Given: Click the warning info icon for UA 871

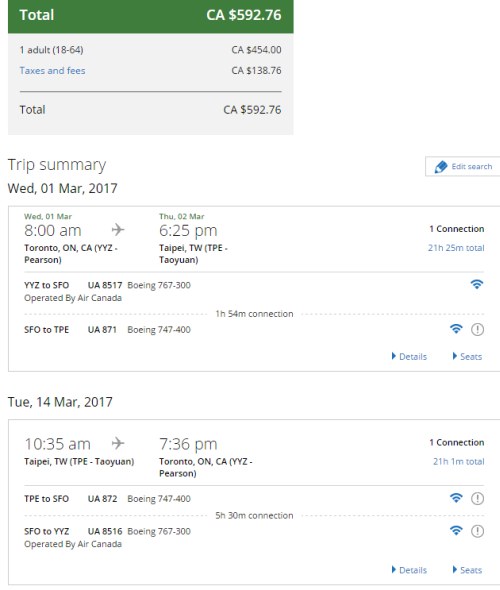Looking at the screenshot, I should pyautogui.click(x=477, y=330).
